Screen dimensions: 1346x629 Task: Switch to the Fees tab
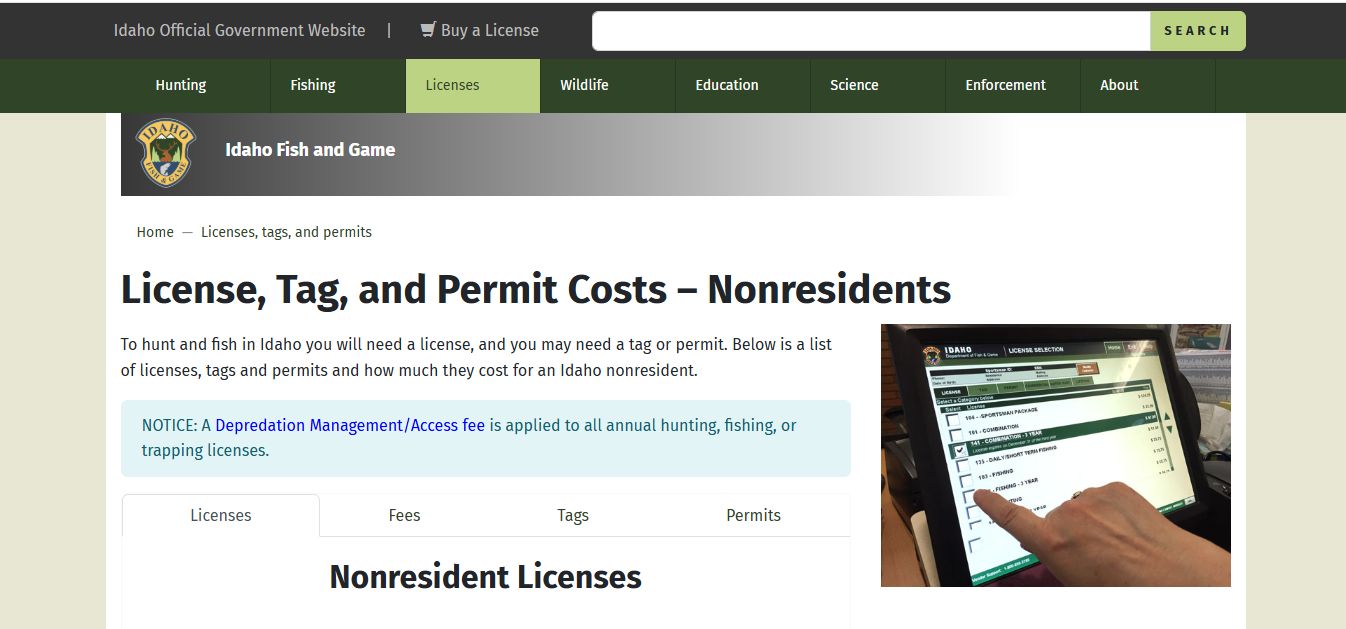tap(404, 515)
